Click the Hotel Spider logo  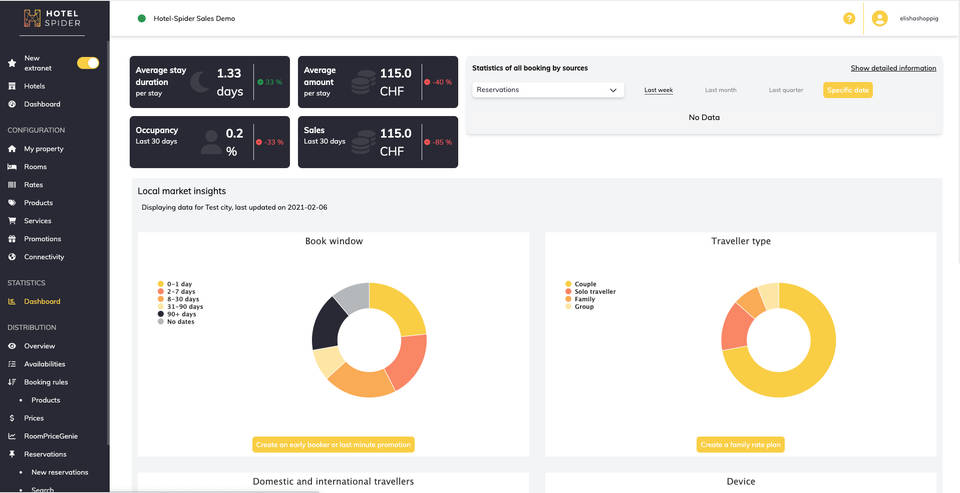[x=53, y=18]
